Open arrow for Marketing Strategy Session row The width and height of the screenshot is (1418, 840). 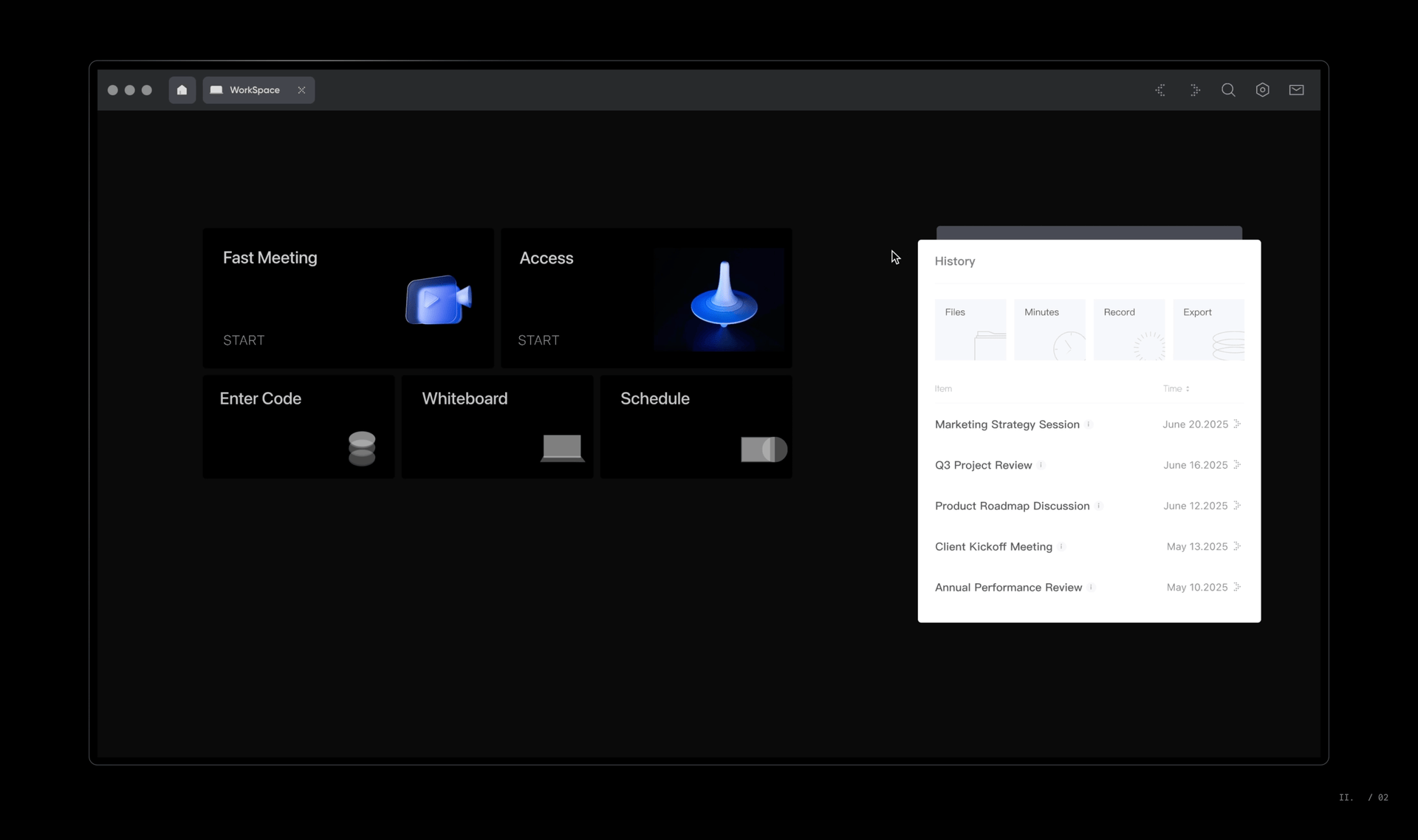1237,424
